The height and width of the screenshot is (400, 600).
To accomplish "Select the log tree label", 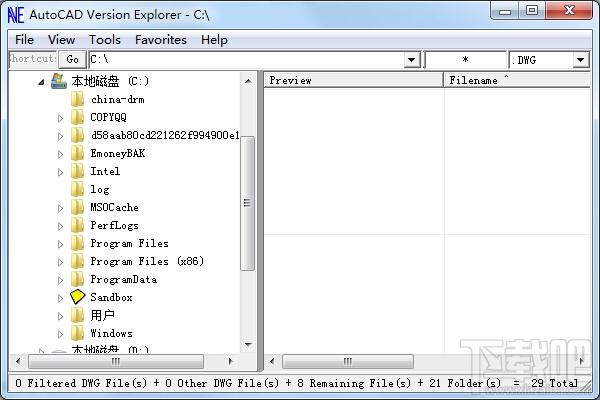I will coord(100,189).
